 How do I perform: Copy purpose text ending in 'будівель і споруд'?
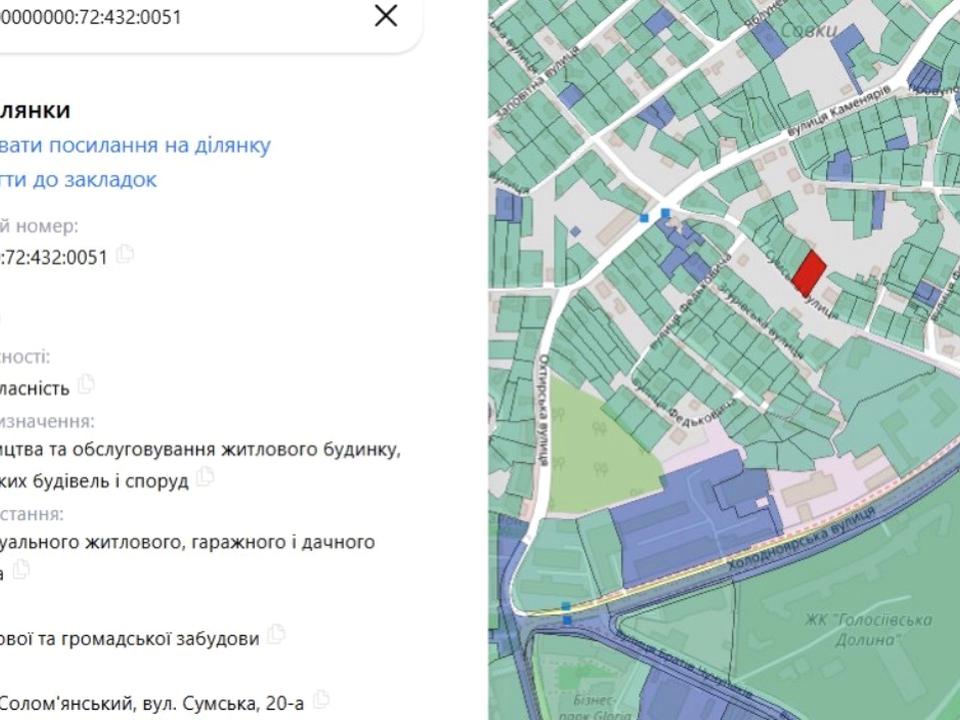pos(205,477)
